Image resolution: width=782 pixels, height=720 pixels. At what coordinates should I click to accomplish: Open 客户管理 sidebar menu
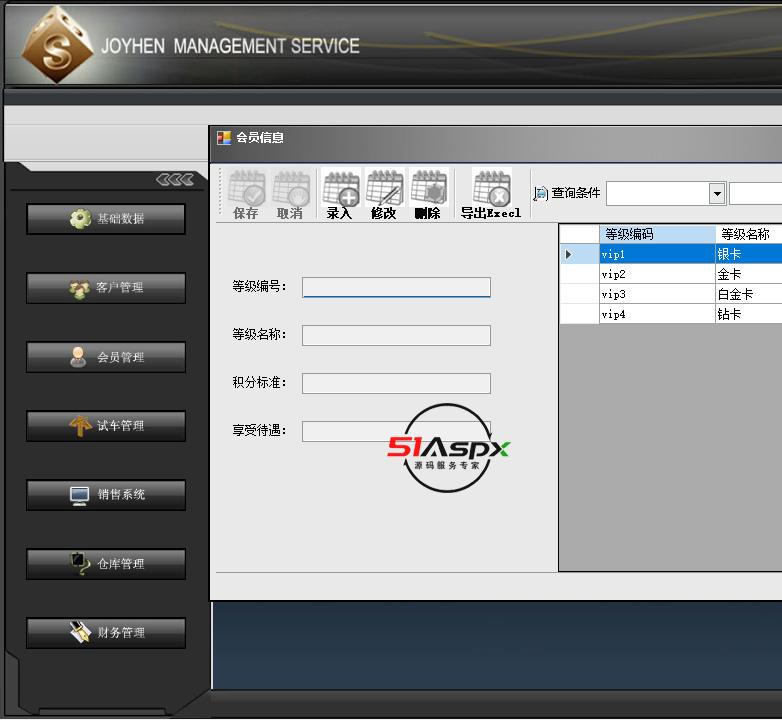(106, 288)
